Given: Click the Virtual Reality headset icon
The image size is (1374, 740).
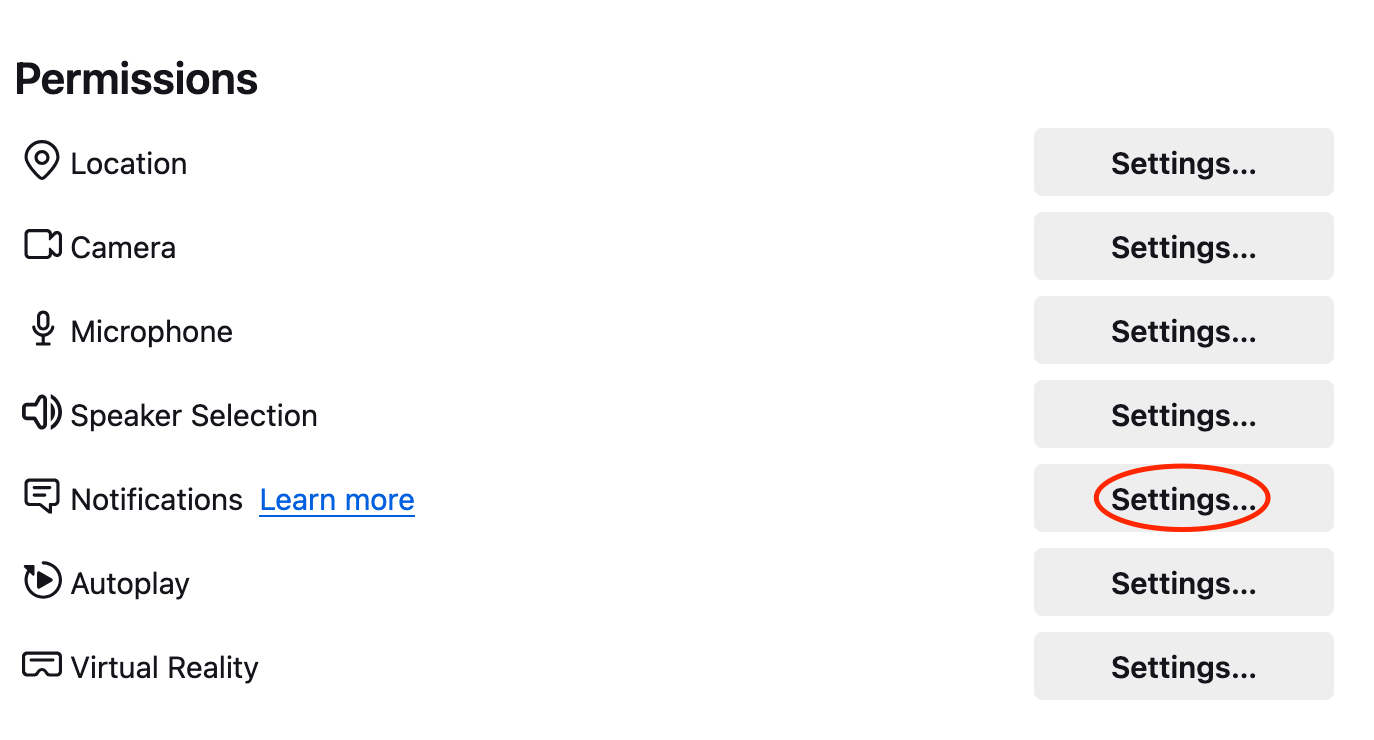Looking at the screenshot, I should [x=42, y=665].
